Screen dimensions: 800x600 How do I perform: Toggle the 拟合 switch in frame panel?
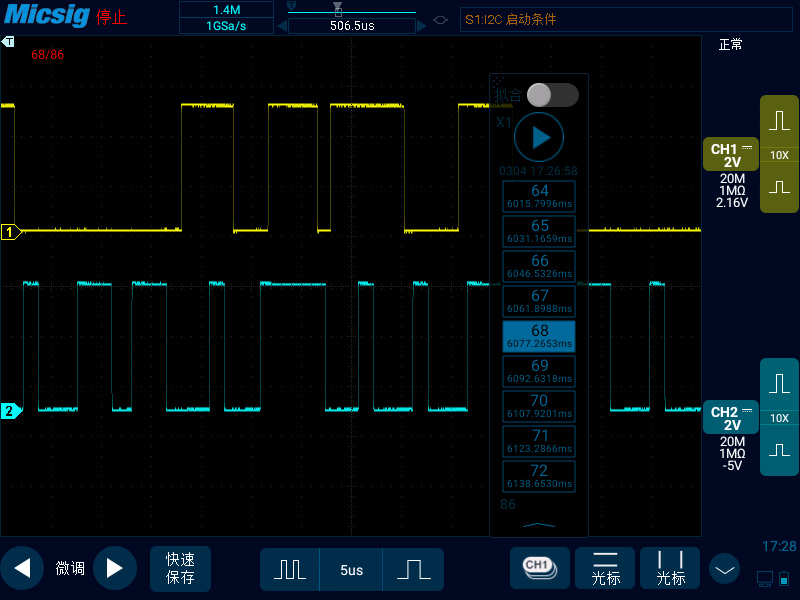coord(552,95)
